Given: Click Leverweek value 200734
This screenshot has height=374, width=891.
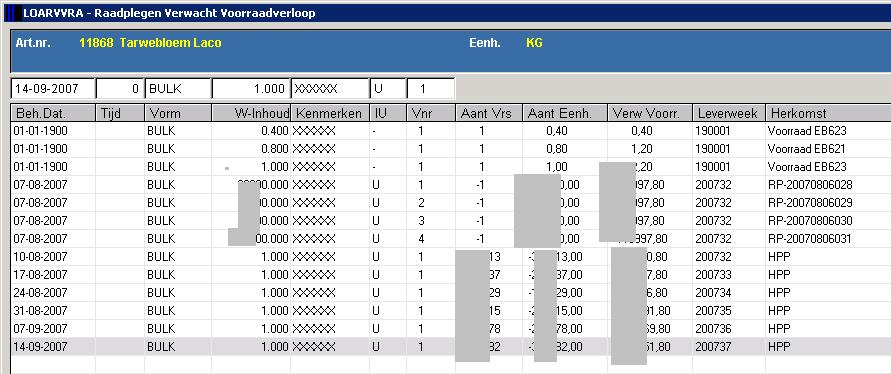Looking at the screenshot, I should [713, 293].
